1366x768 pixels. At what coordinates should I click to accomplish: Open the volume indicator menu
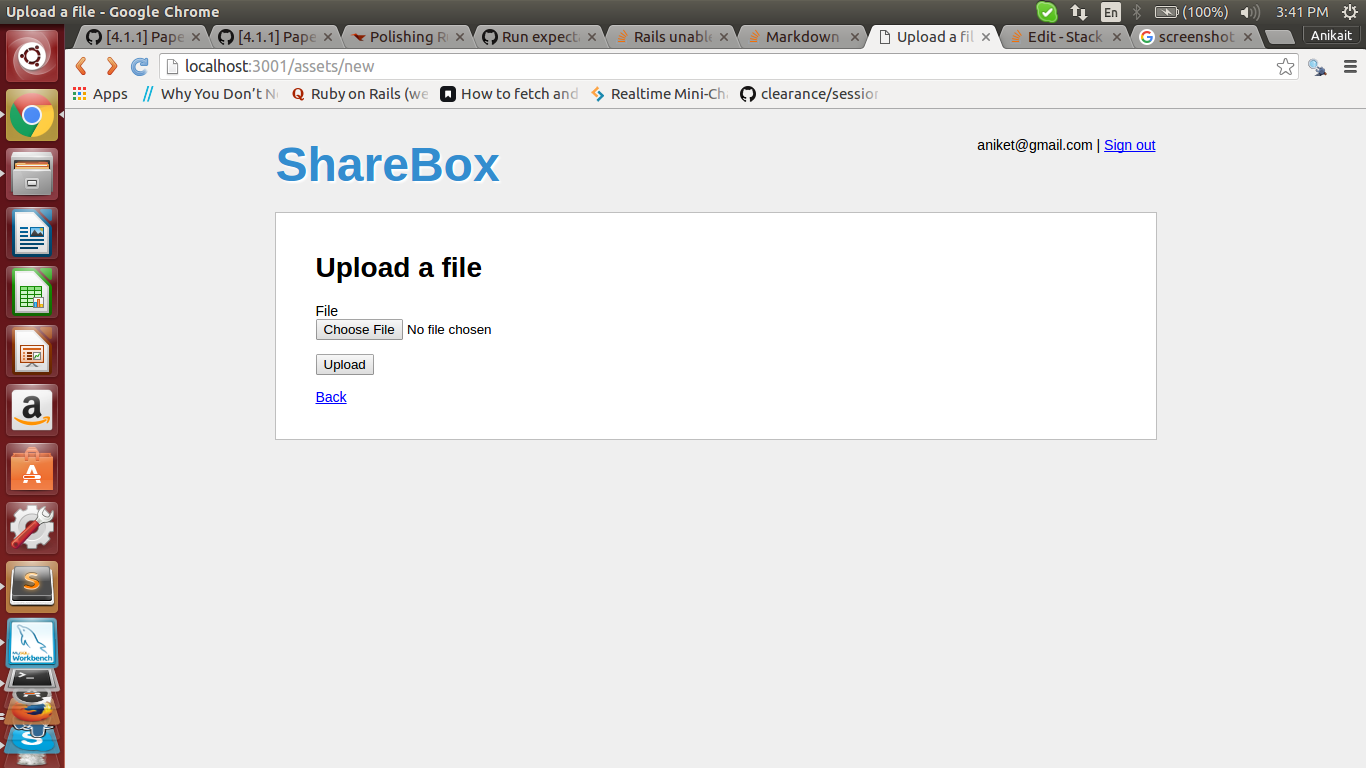pos(1250,12)
